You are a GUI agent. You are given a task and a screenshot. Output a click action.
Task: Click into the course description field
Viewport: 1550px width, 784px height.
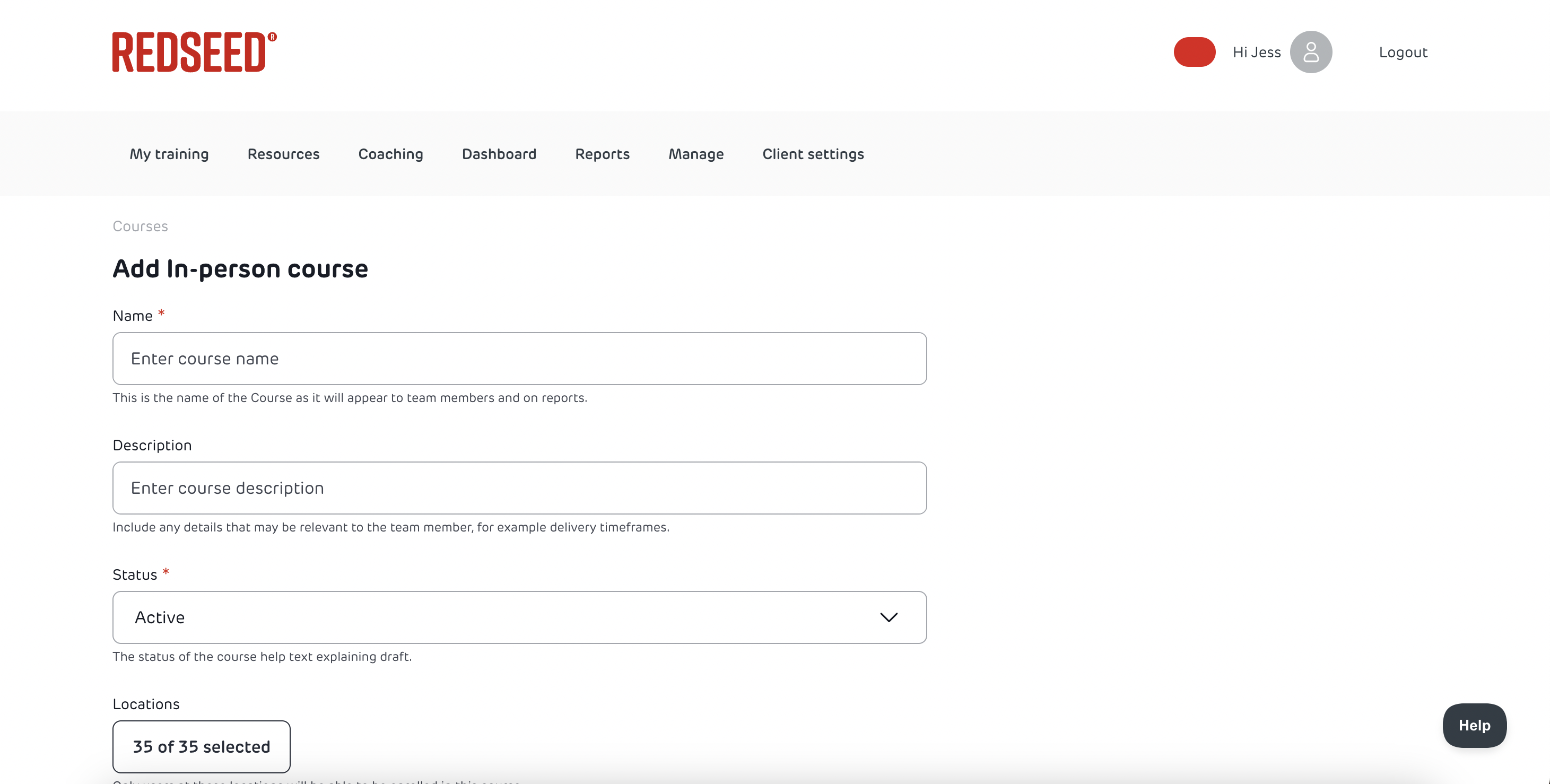(519, 488)
